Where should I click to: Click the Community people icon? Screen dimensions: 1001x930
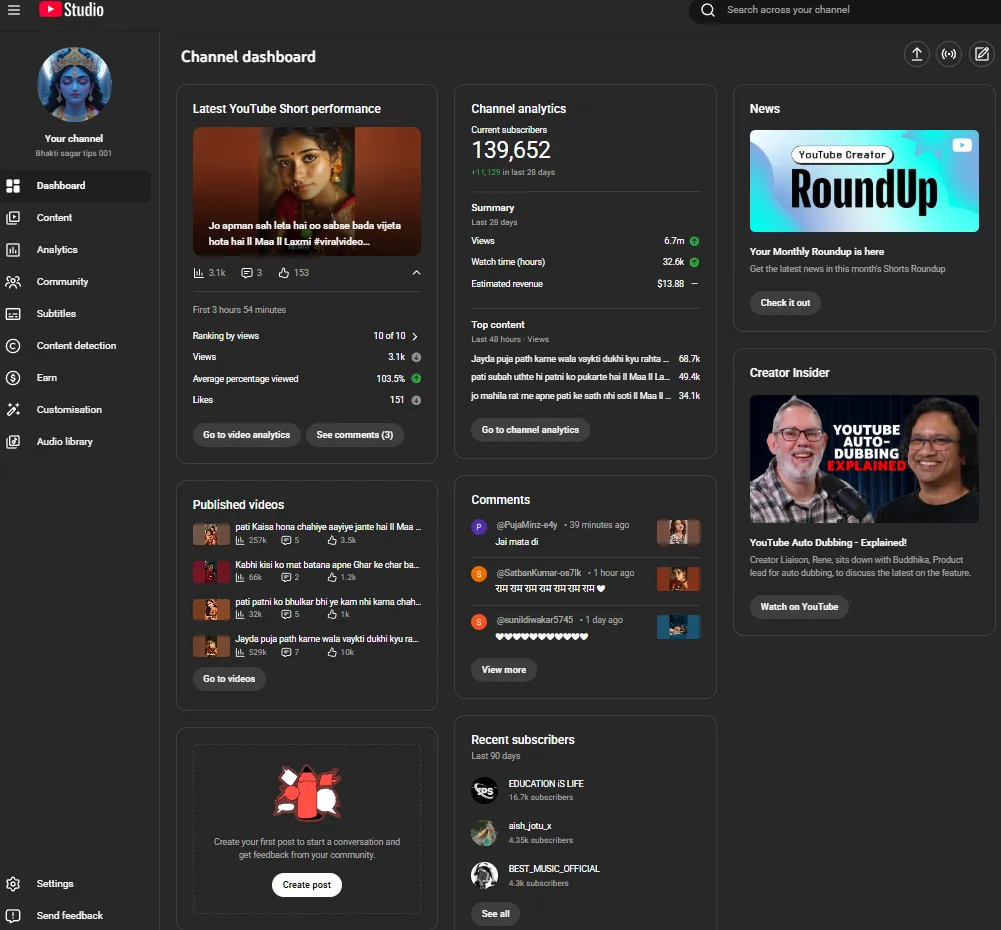point(13,281)
